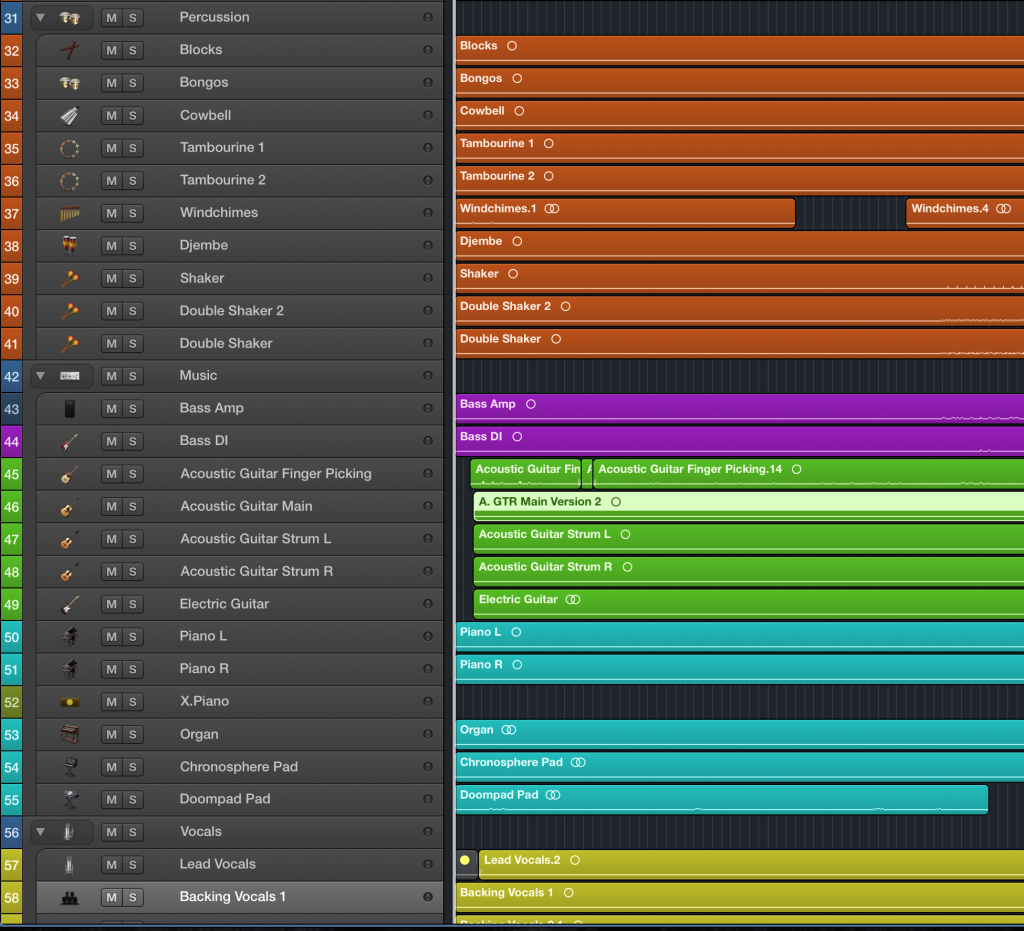Solo the Double Shaker 2 track
This screenshot has width=1024, height=931.
(x=133, y=311)
